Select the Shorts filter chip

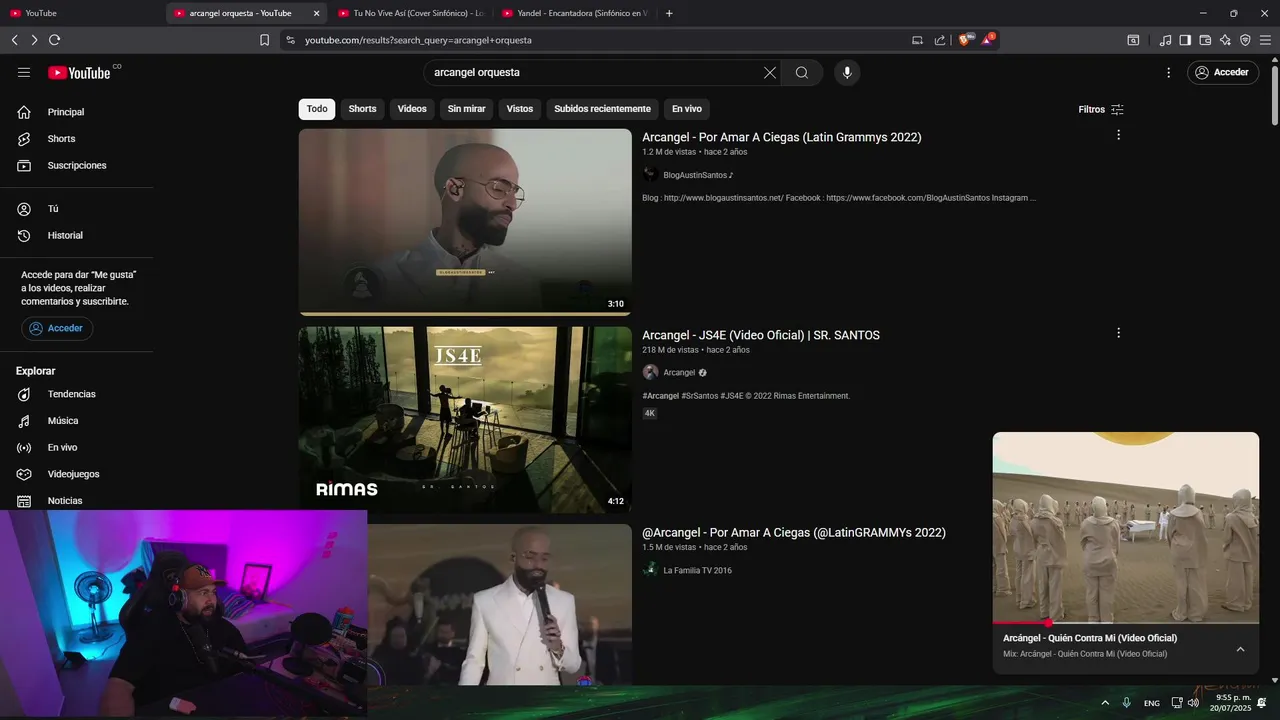coord(362,109)
